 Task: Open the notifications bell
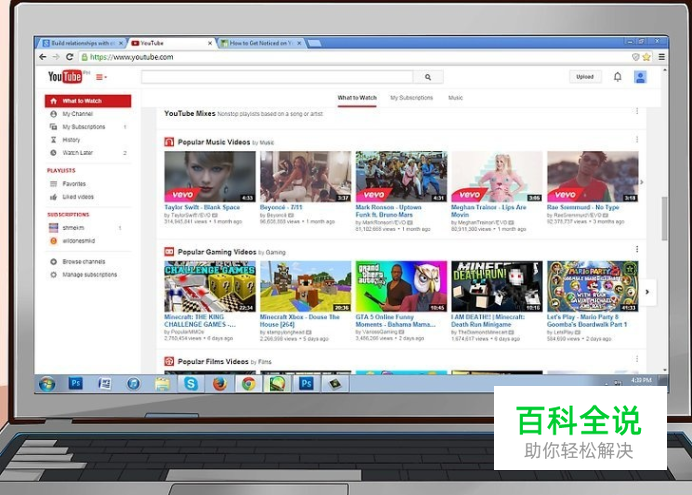point(617,77)
